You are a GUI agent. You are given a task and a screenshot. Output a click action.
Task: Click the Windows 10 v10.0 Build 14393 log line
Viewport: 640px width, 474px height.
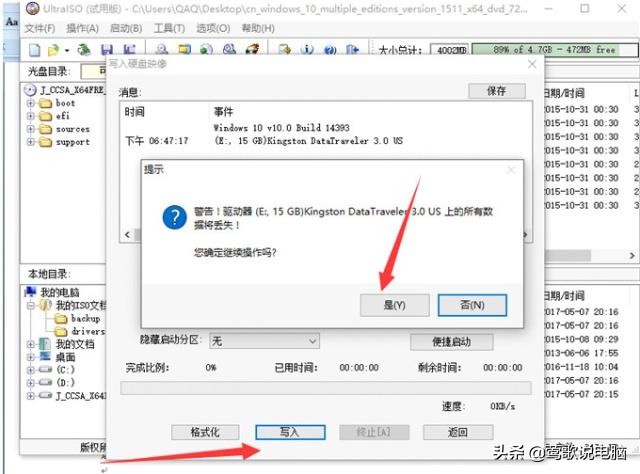coord(282,128)
